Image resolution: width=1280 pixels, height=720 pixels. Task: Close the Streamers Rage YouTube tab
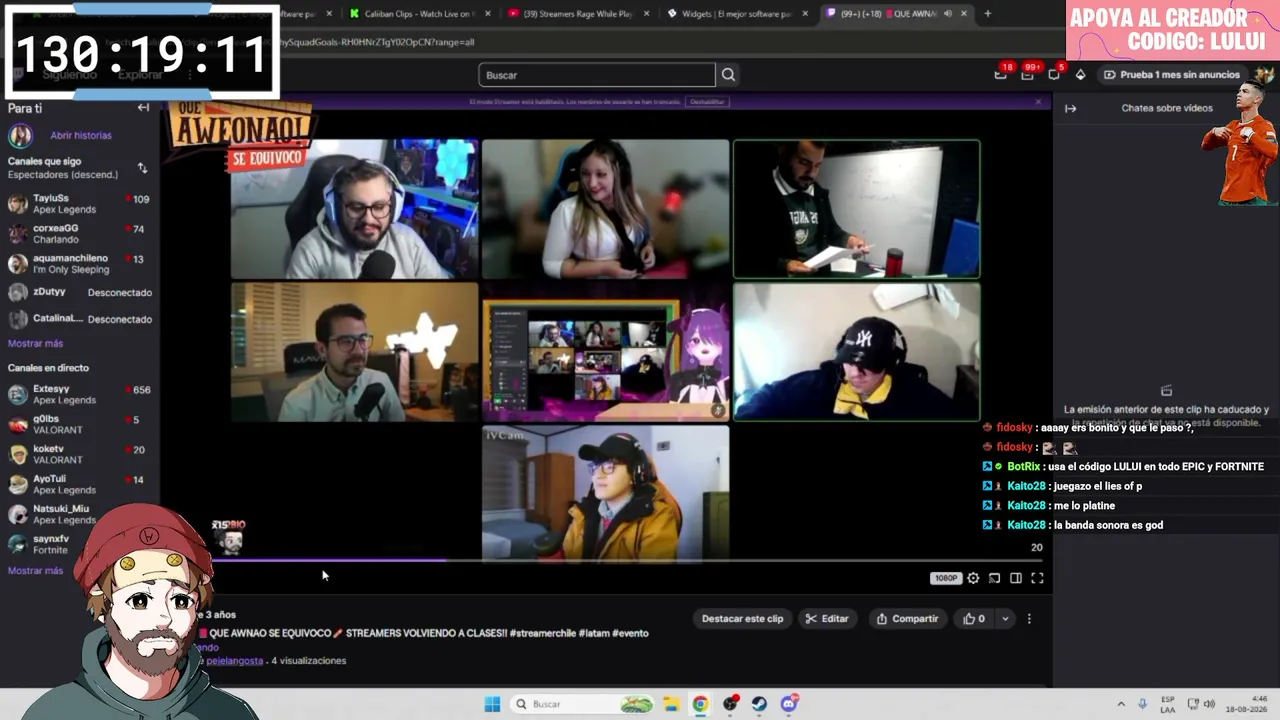click(646, 13)
